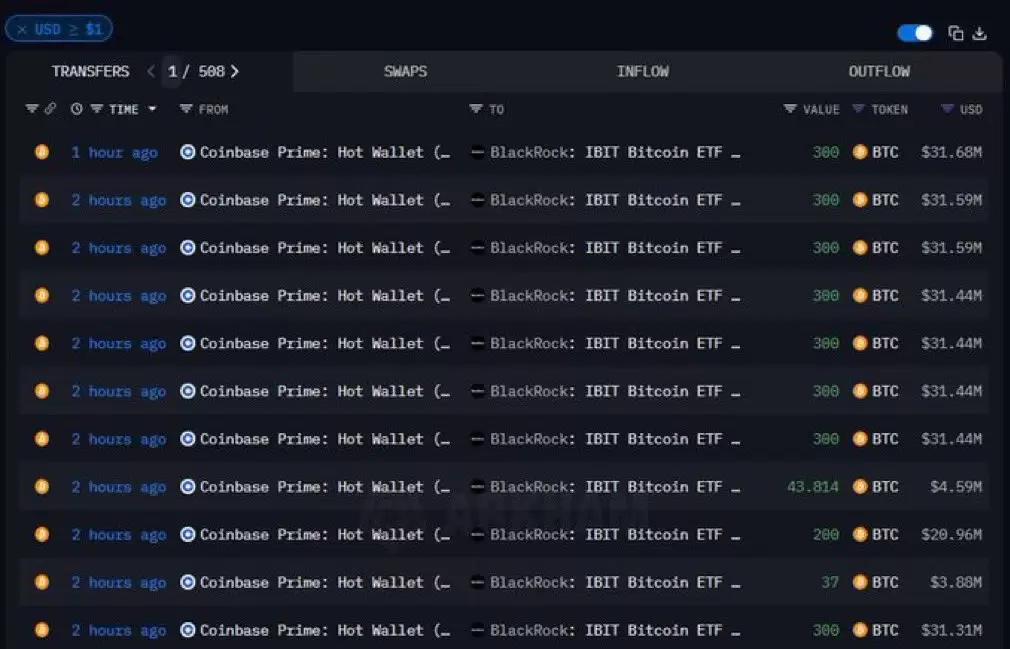Open BlackRock IBIT recipient in $31.68M row
The width and height of the screenshot is (1010, 649).
click(615, 153)
